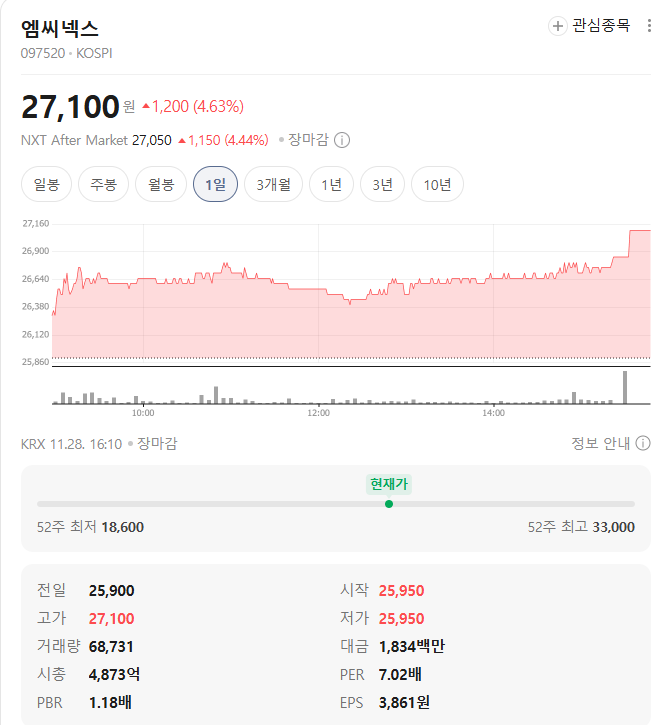The height and width of the screenshot is (725, 660).
Task: Select the 1일 chart period
Action: coord(215,184)
